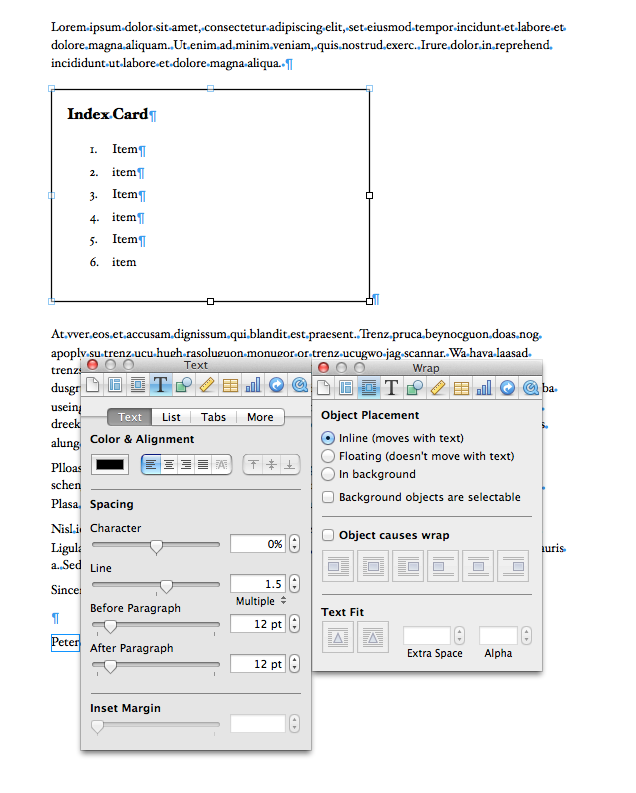Click Character spacing stepper
Viewport: 636px width, 793px height.
(294, 544)
